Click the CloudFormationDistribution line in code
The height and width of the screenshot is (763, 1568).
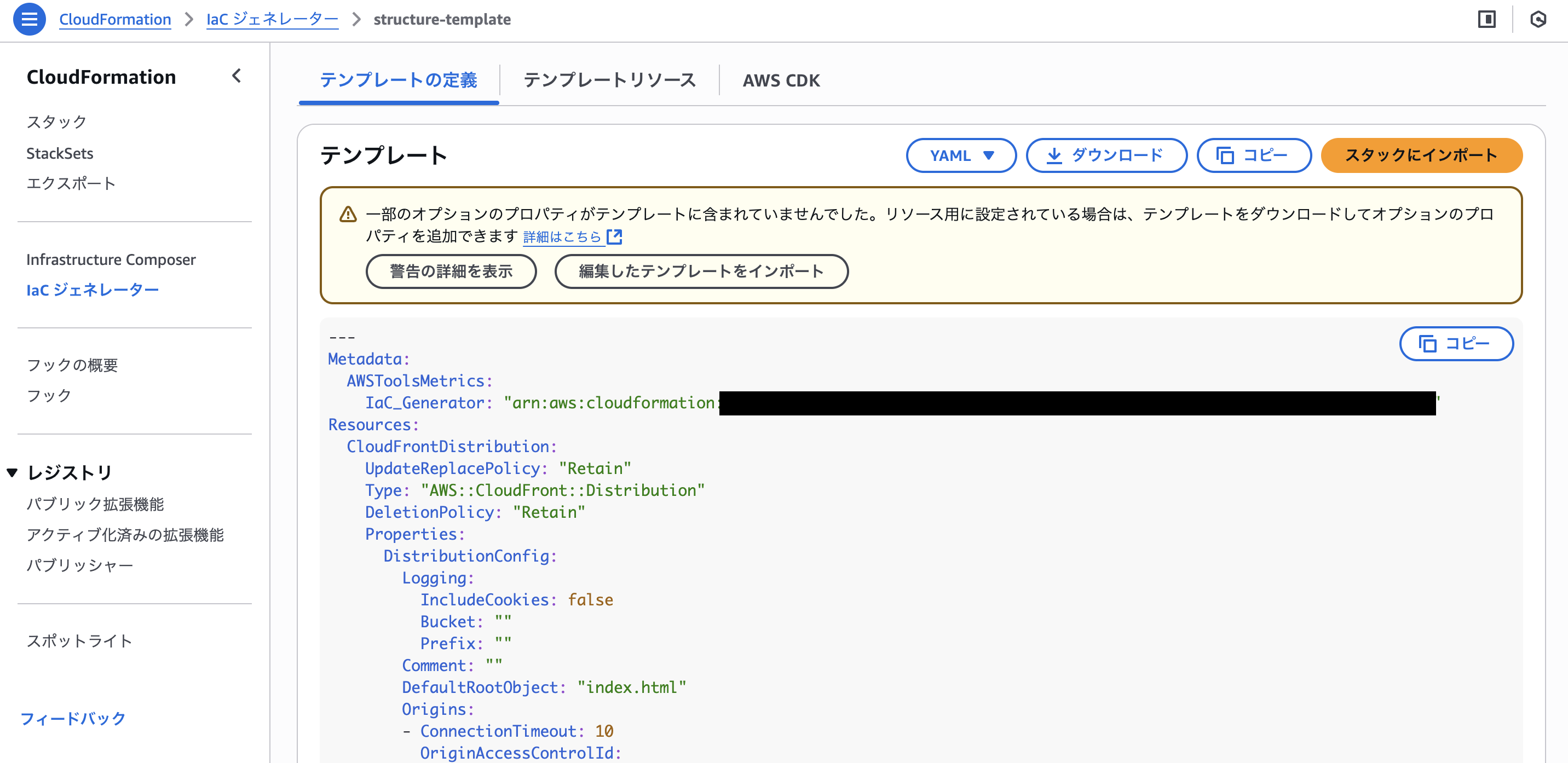pyautogui.click(x=452, y=447)
